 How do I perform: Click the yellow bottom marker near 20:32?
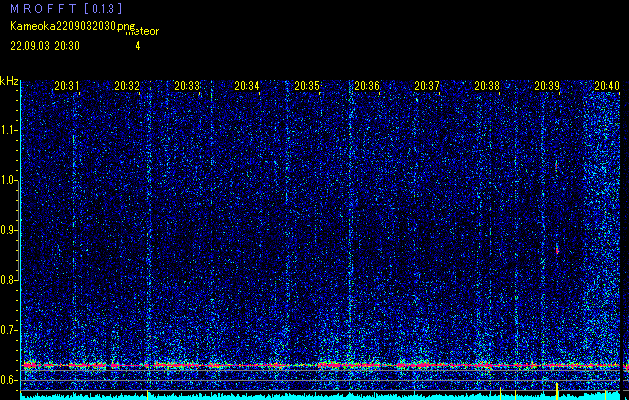148,394
